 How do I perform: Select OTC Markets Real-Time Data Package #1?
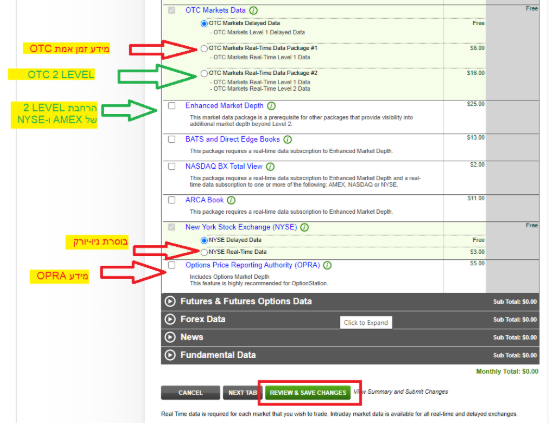(x=204, y=49)
